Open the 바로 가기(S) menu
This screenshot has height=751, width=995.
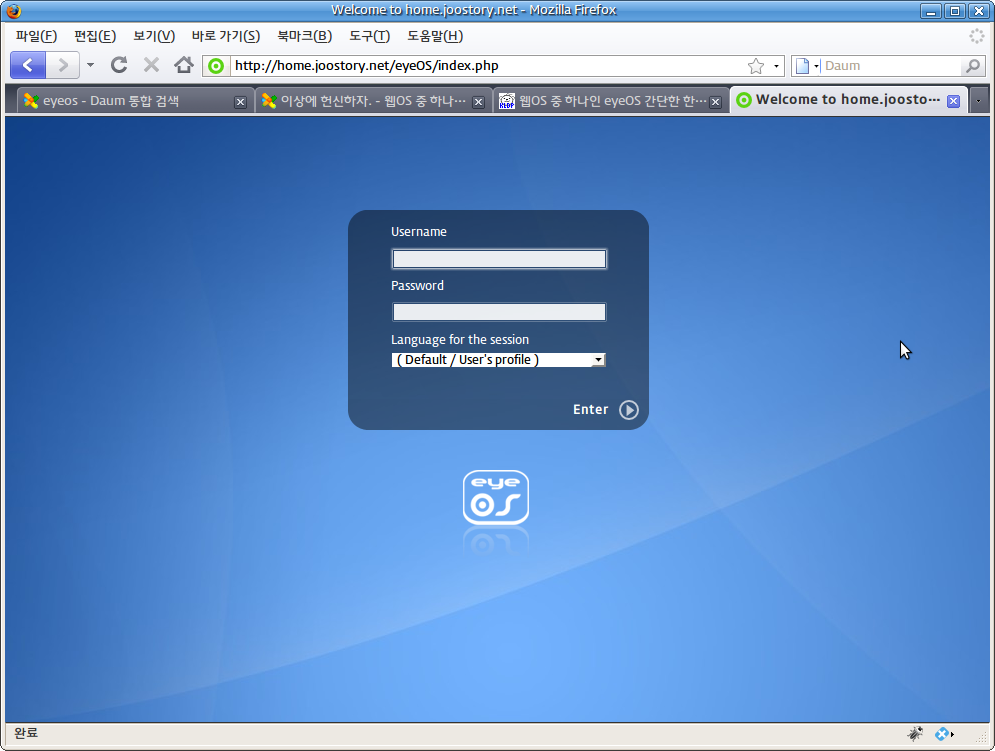(x=226, y=36)
